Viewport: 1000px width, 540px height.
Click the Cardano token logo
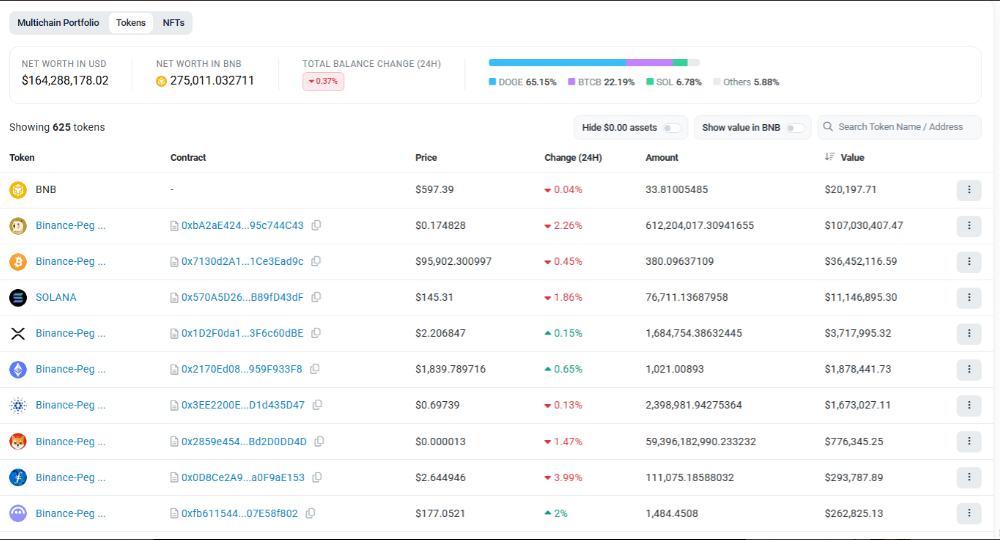pyautogui.click(x=18, y=405)
